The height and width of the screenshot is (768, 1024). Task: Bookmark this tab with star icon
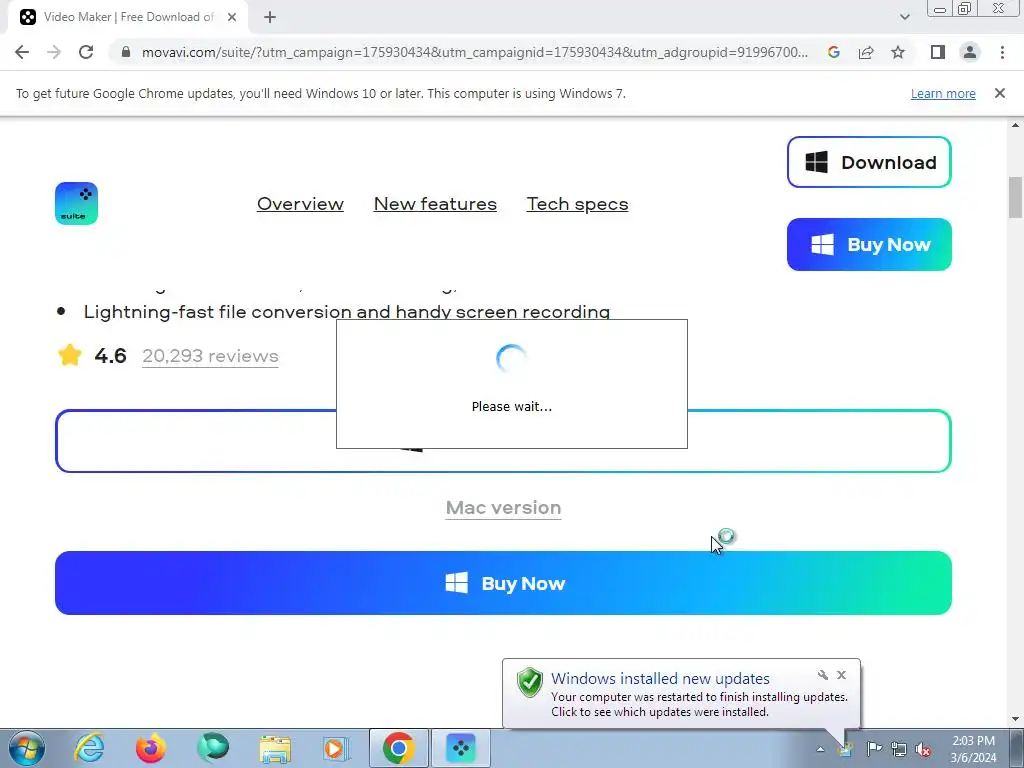tap(898, 52)
